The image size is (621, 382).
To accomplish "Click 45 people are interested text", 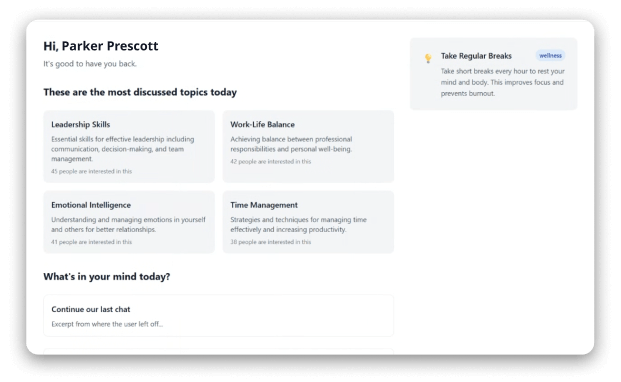I will pos(91,171).
